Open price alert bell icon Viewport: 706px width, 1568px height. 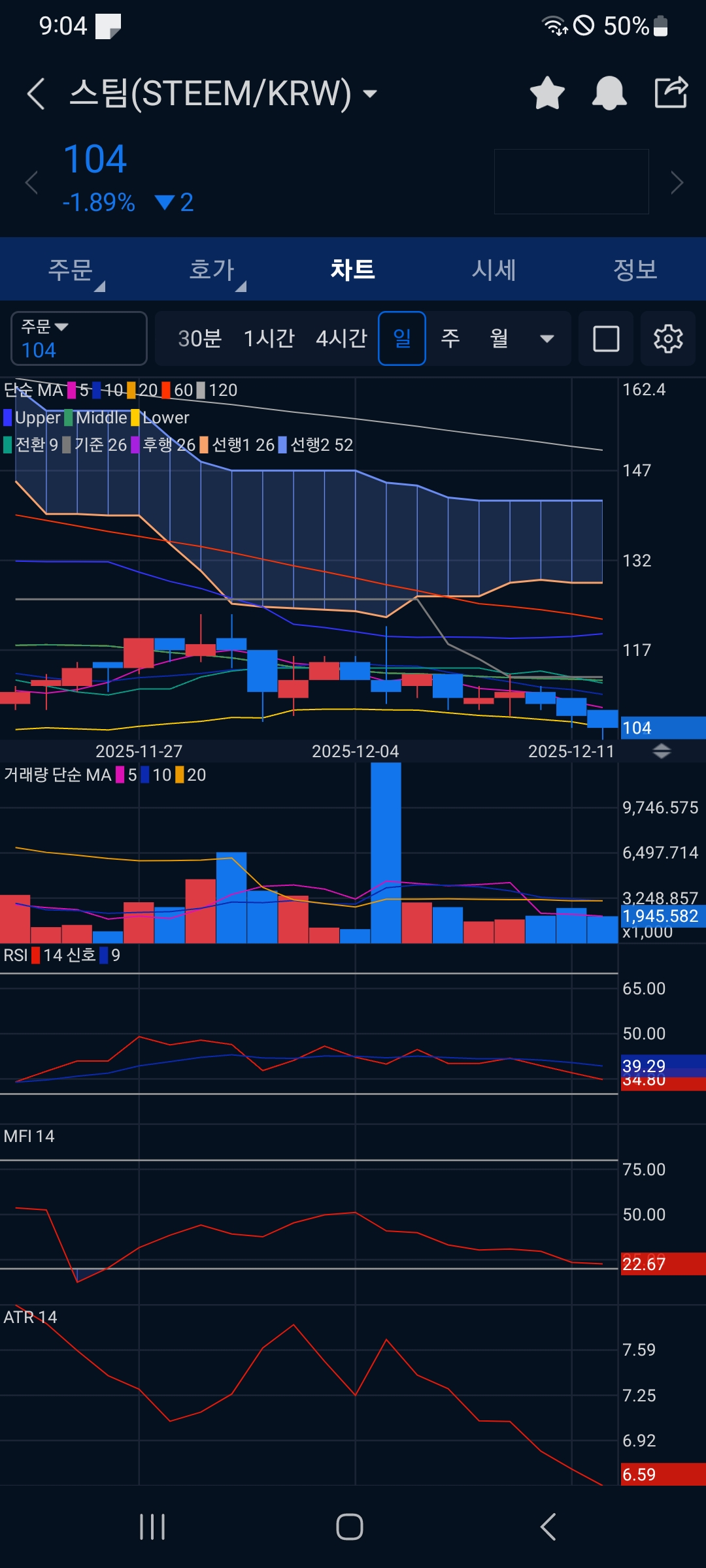pyautogui.click(x=609, y=93)
